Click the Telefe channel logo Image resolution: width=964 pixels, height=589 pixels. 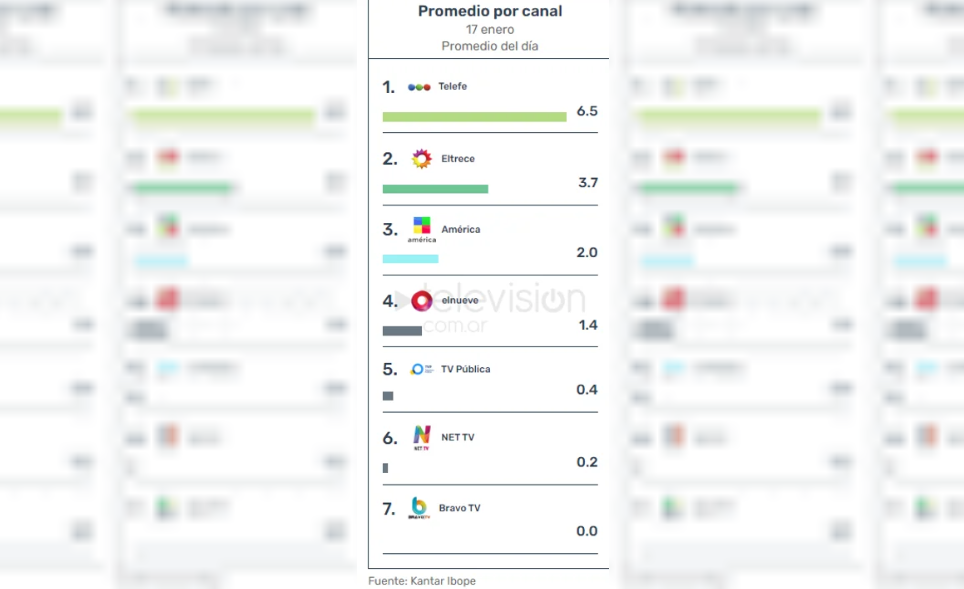[x=419, y=87]
